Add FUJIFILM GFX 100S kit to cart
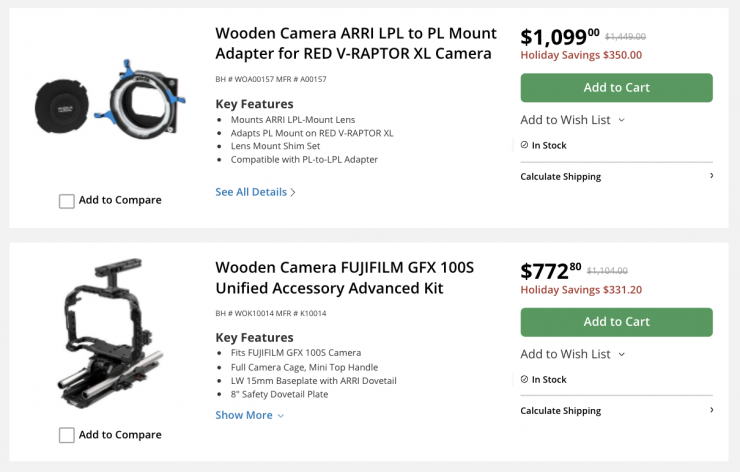The height and width of the screenshot is (472, 740). [616, 322]
